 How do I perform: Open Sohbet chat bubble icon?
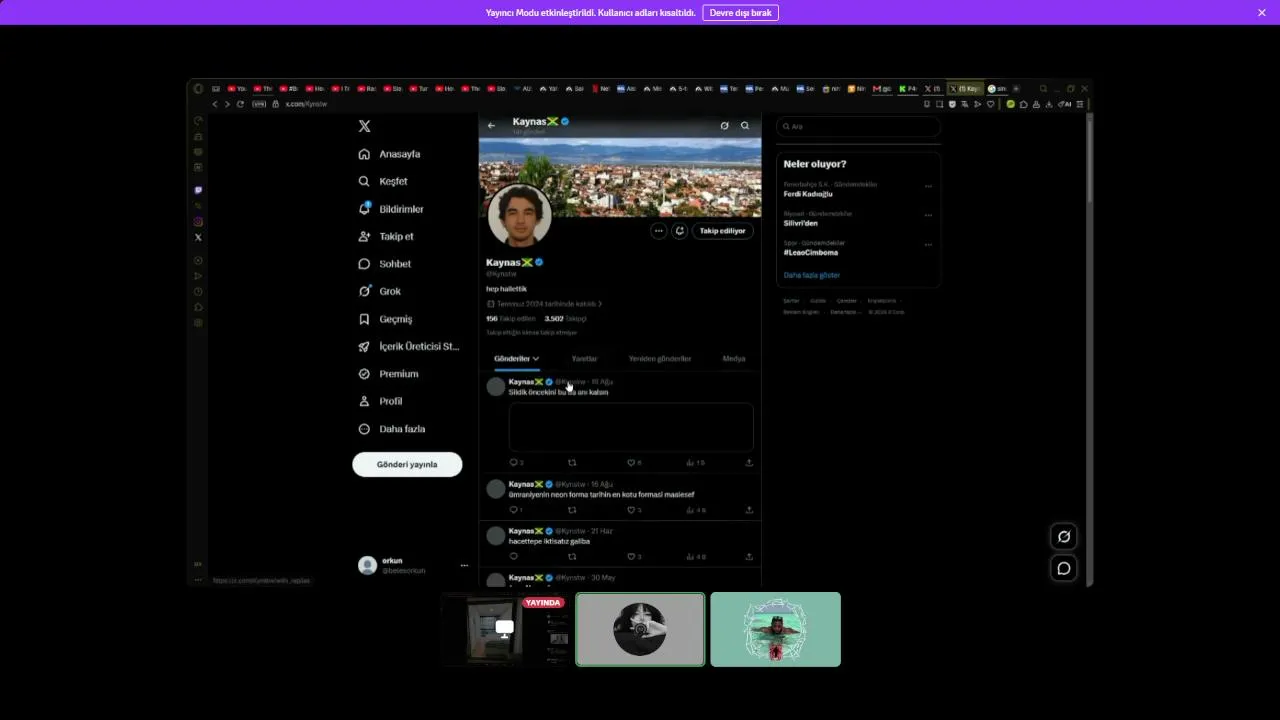[364, 264]
